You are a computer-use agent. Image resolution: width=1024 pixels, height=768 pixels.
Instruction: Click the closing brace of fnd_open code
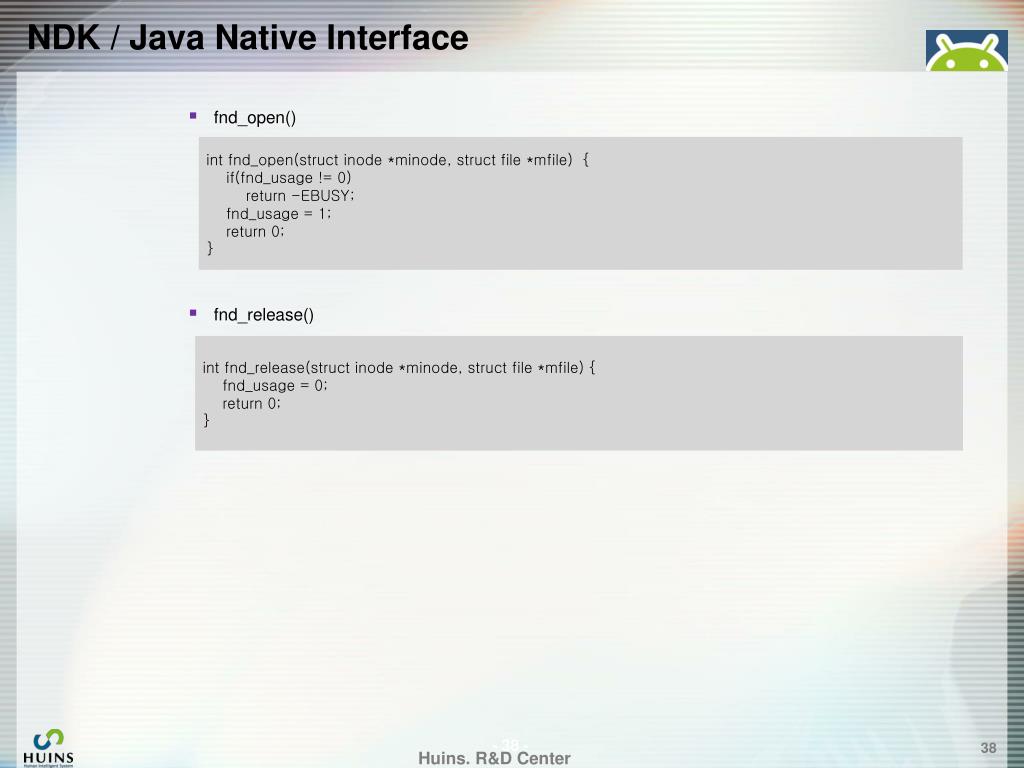pyautogui.click(x=210, y=248)
